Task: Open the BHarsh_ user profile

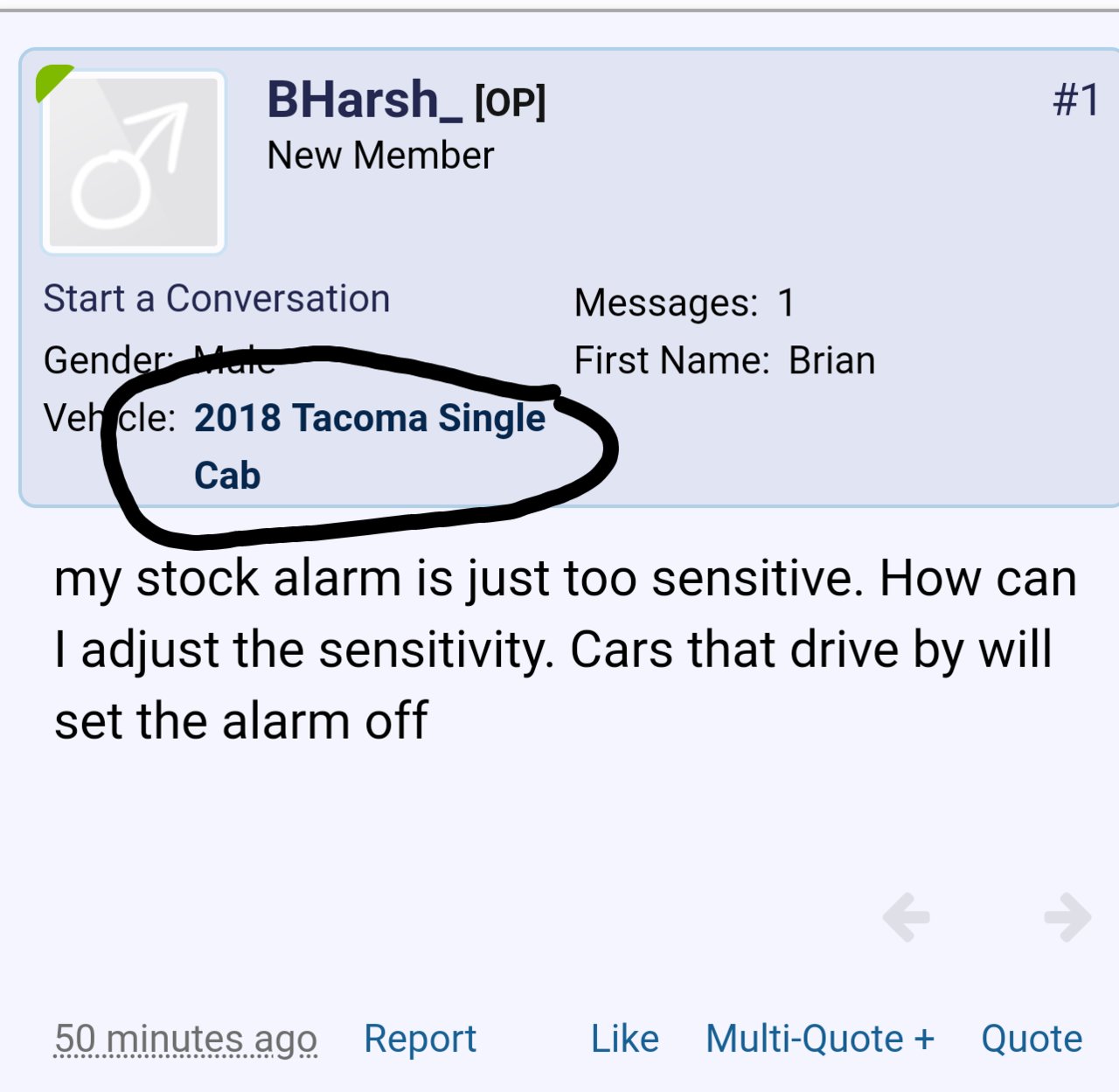Action: pyautogui.click(x=365, y=100)
